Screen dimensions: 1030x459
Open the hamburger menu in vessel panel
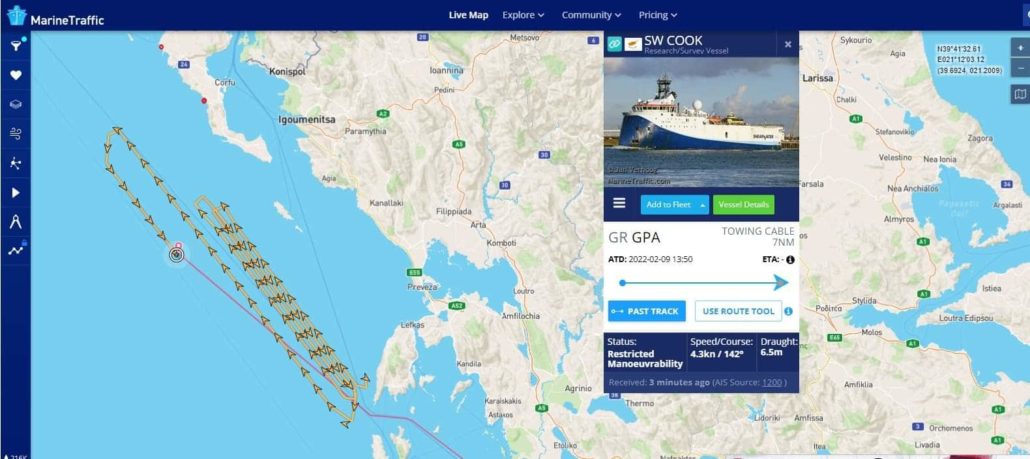[619, 203]
